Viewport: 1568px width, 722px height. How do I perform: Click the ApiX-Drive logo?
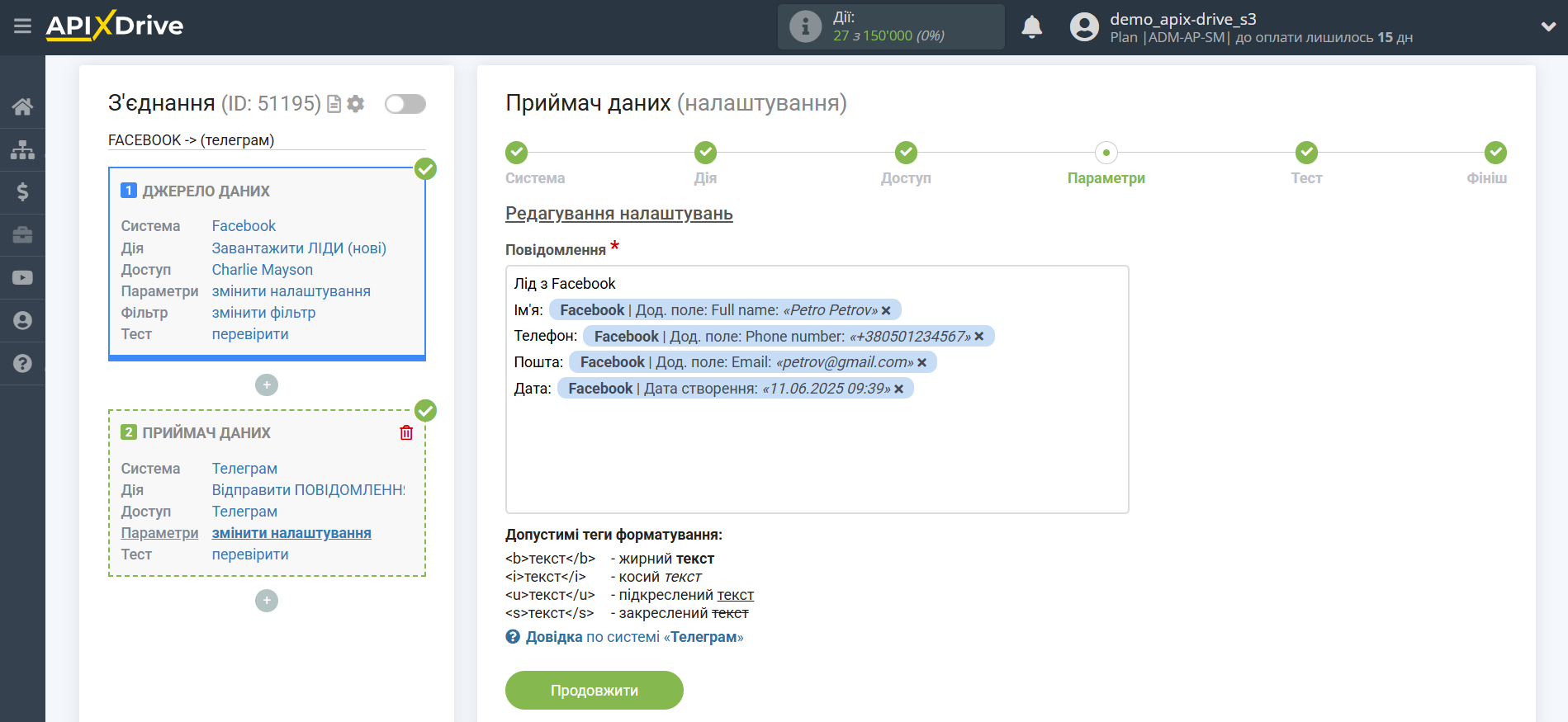115,26
